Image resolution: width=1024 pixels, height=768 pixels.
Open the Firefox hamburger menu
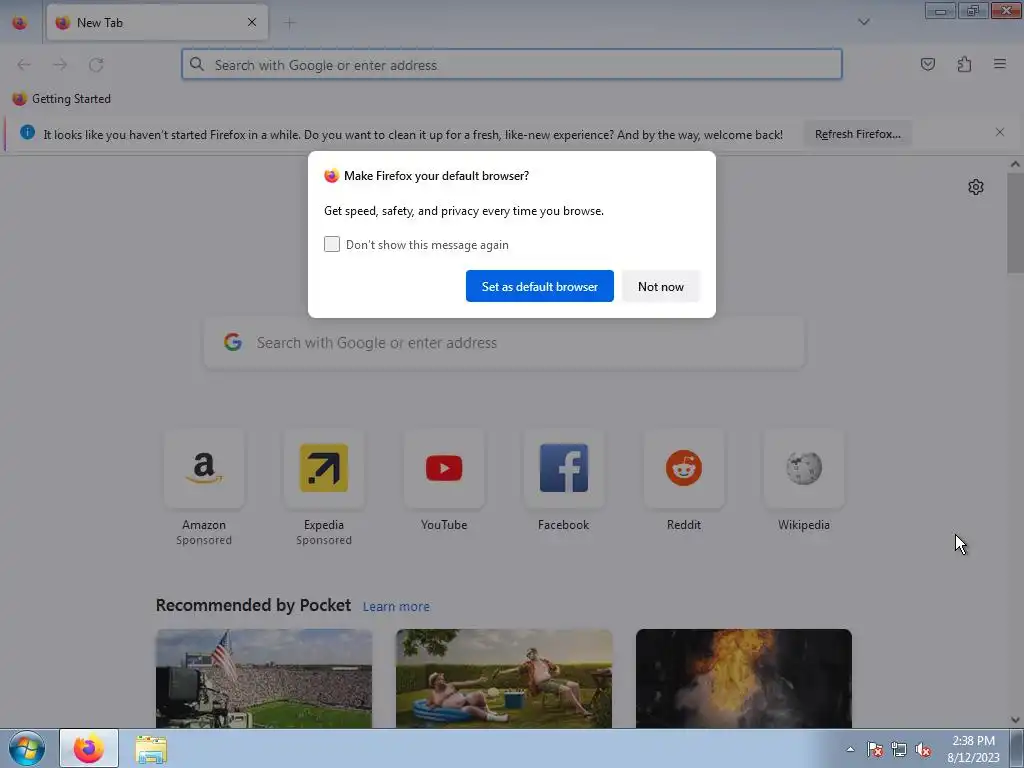1000,64
